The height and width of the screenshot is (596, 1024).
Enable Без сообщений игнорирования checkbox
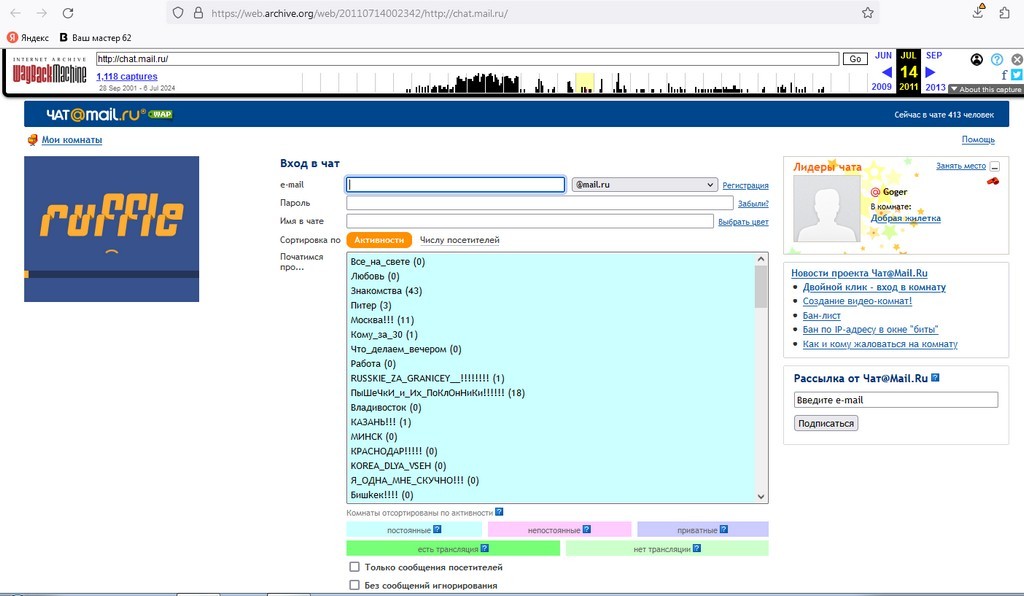click(354, 585)
